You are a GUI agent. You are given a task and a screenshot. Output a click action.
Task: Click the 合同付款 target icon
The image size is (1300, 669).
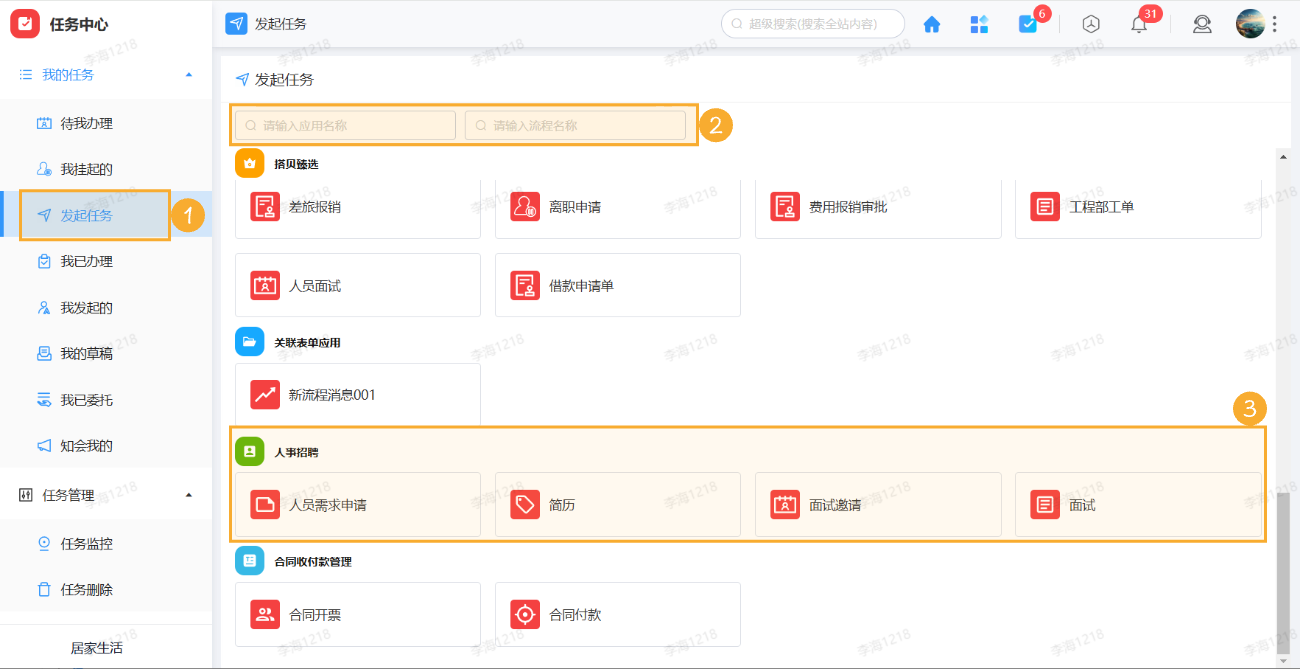(x=525, y=614)
